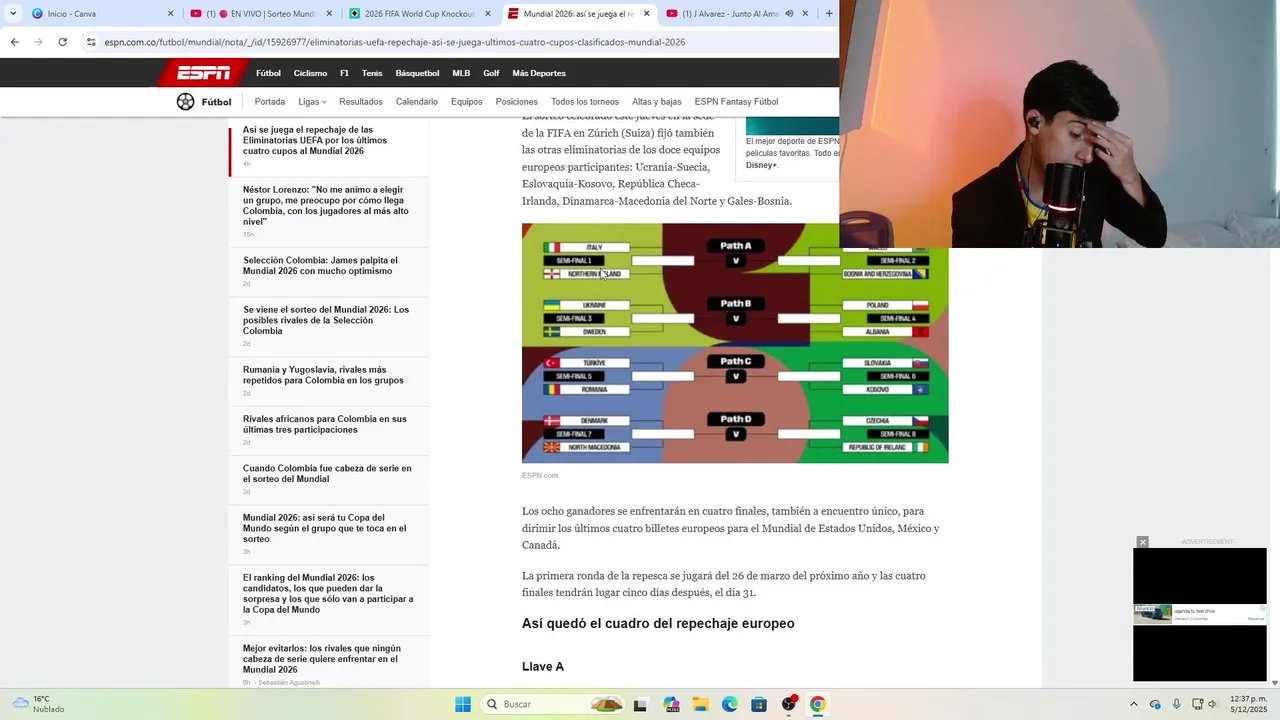The height and width of the screenshot is (720, 1280).
Task: Open site information icon in address bar
Action: 90,42
